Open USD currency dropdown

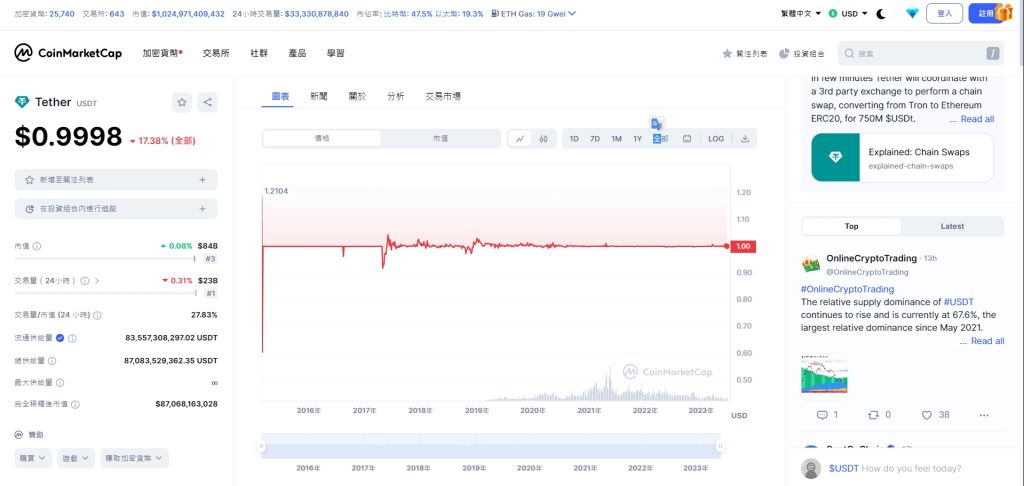[x=848, y=13]
